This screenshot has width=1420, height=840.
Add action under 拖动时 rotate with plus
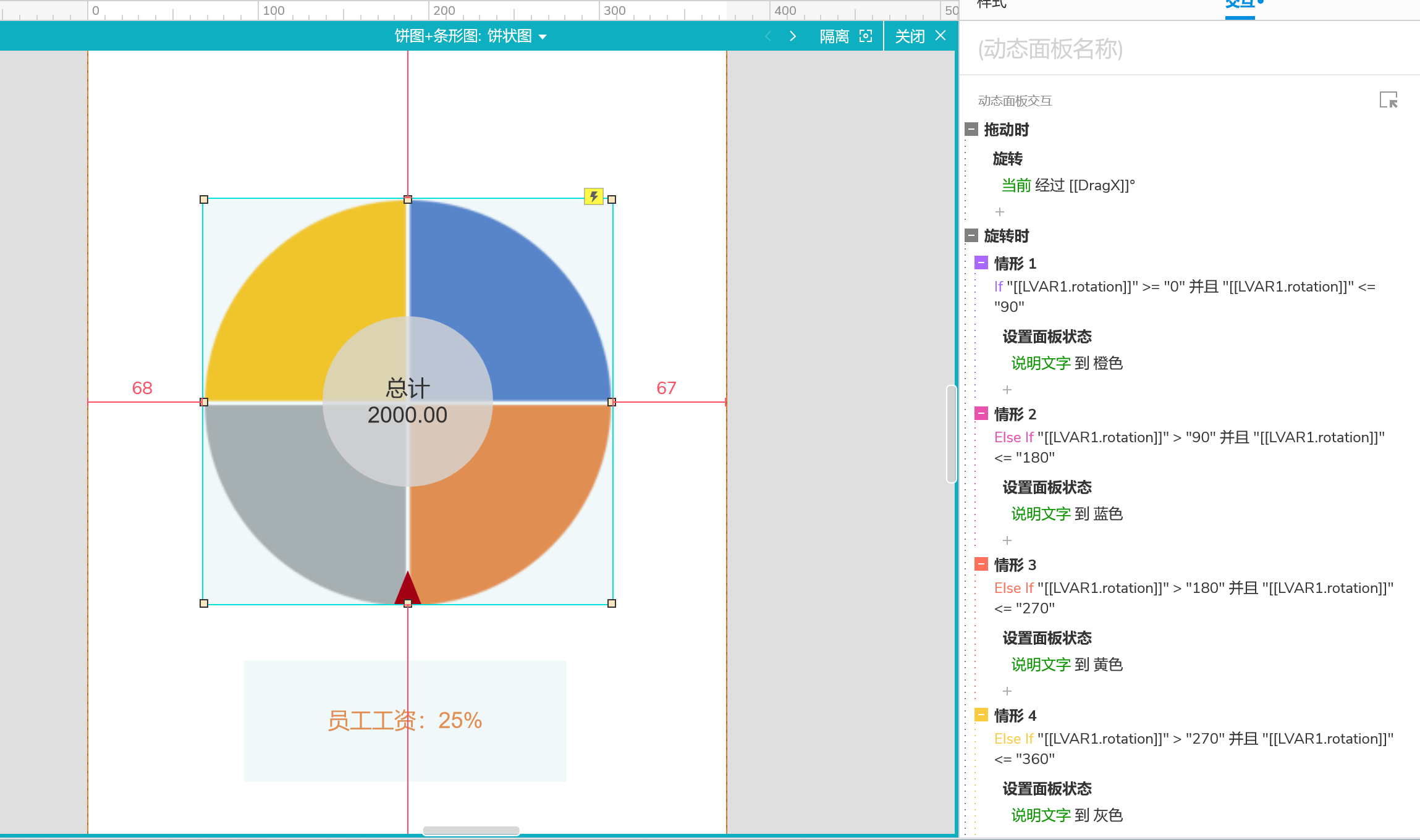coord(1000,212)
